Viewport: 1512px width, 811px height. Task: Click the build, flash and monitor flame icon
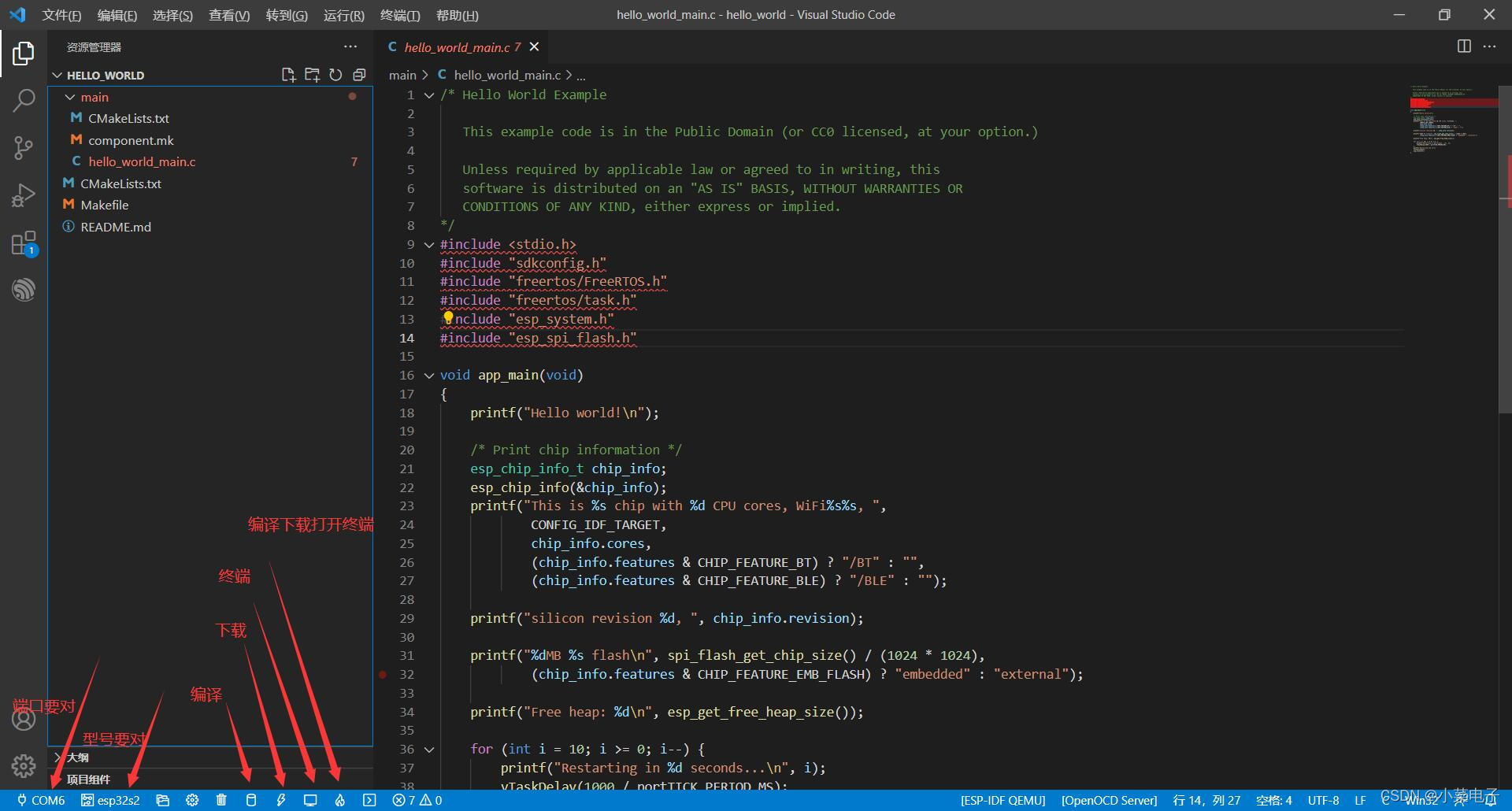pos(340,800)
